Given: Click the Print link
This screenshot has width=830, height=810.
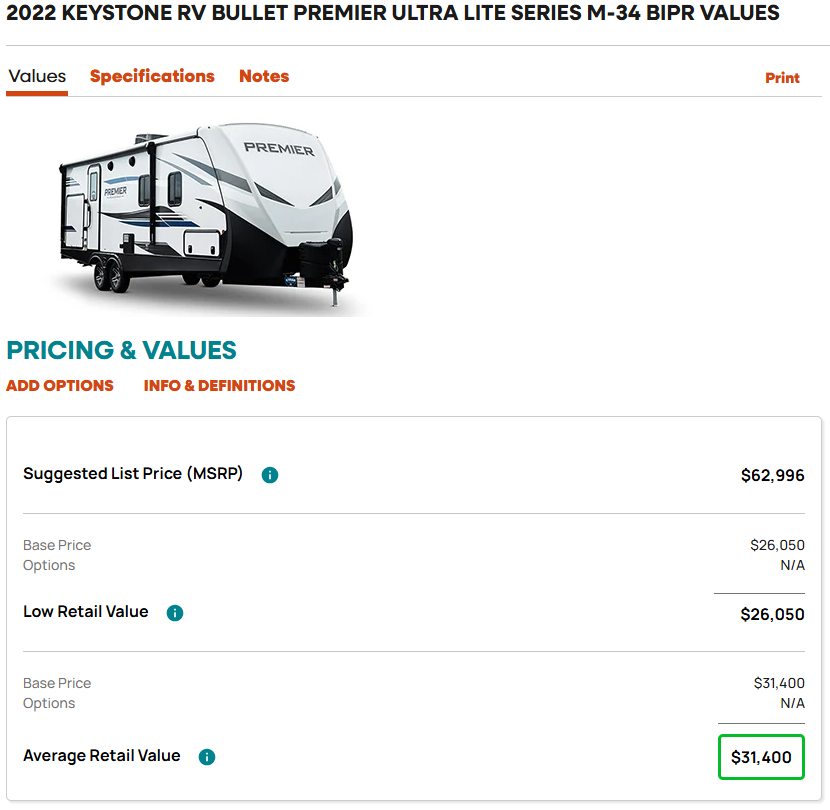Looking at the screenshot, I should point(782,78).
